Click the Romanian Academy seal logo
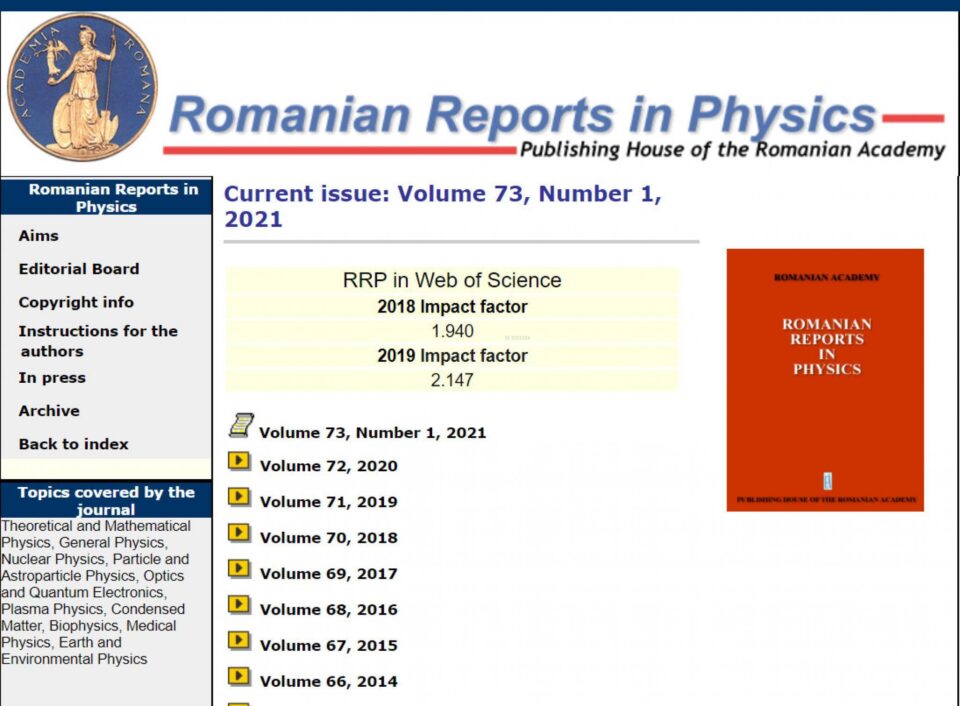The image size is (960, 706). 82,83
